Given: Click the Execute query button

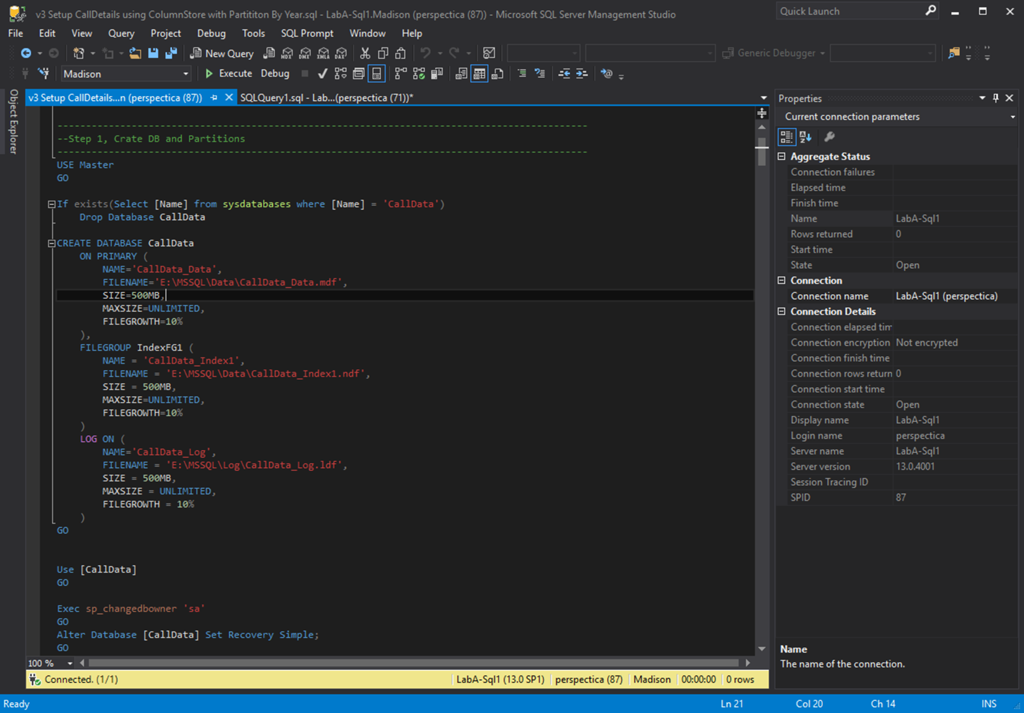Looking at the screenshot, I should [228, 74].
